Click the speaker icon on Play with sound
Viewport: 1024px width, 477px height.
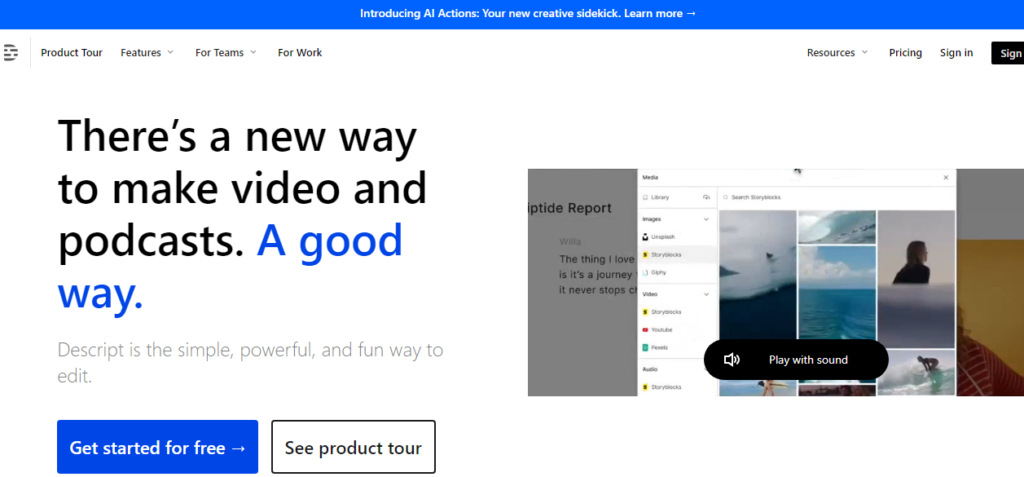click(731, 359)
